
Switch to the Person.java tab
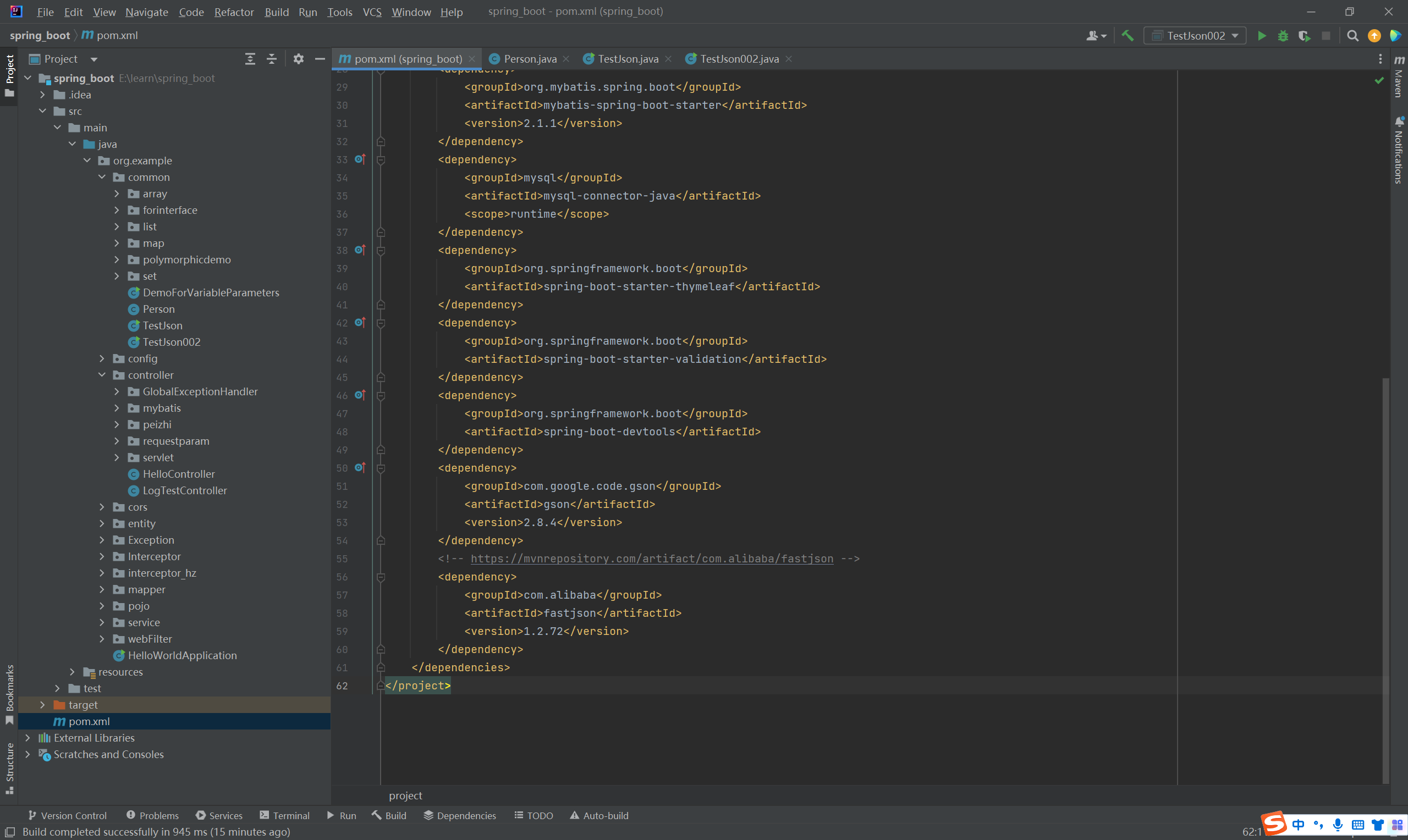[x=529, y=59]
